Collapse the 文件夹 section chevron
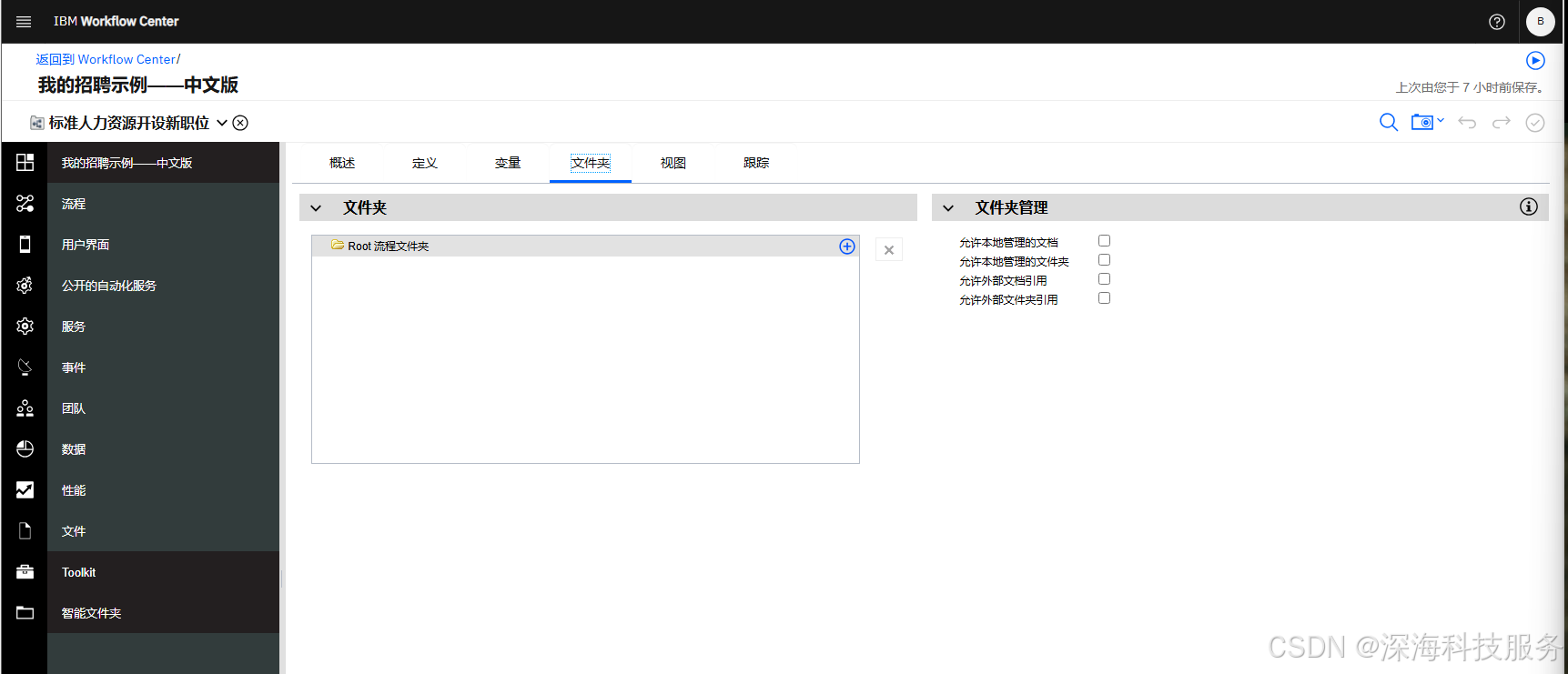Screen dimensions: 1568x674 [x=316, y=208]
